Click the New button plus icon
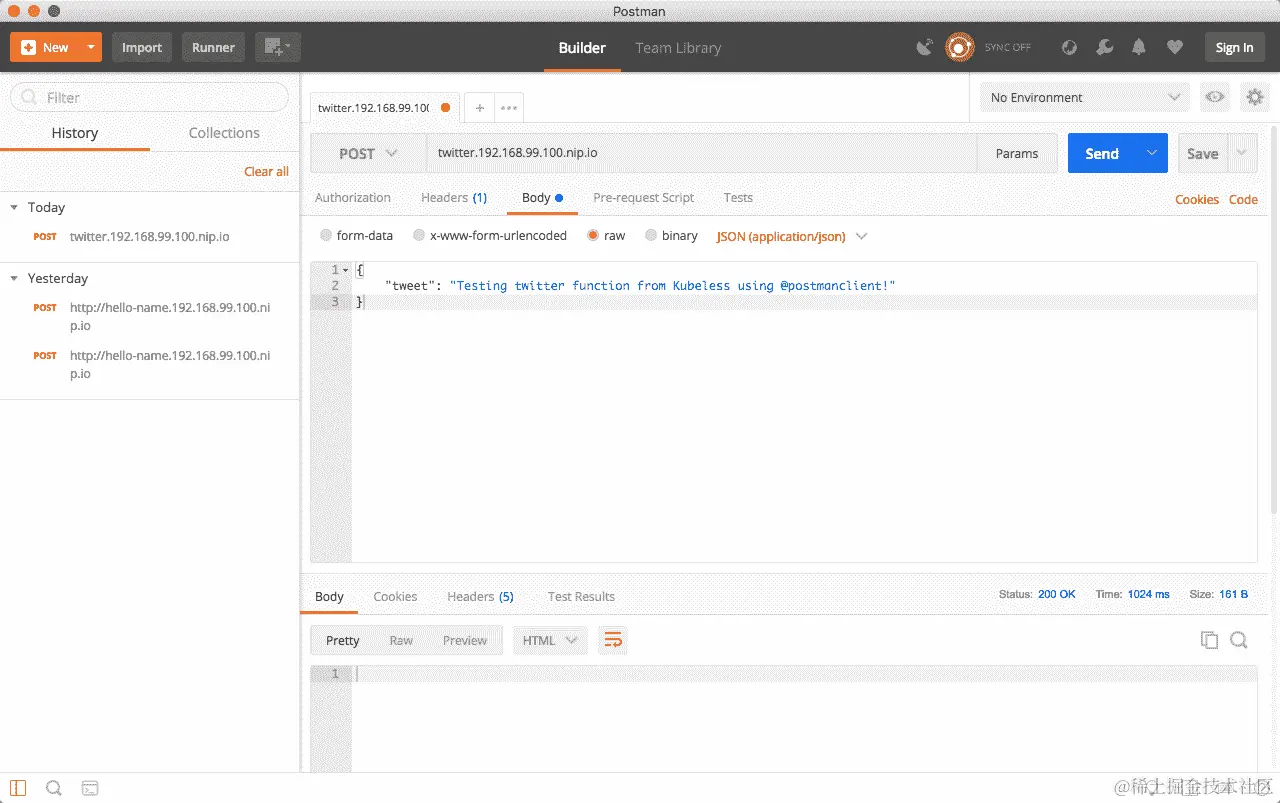1280x803 pixels. (x=28, y=47)
